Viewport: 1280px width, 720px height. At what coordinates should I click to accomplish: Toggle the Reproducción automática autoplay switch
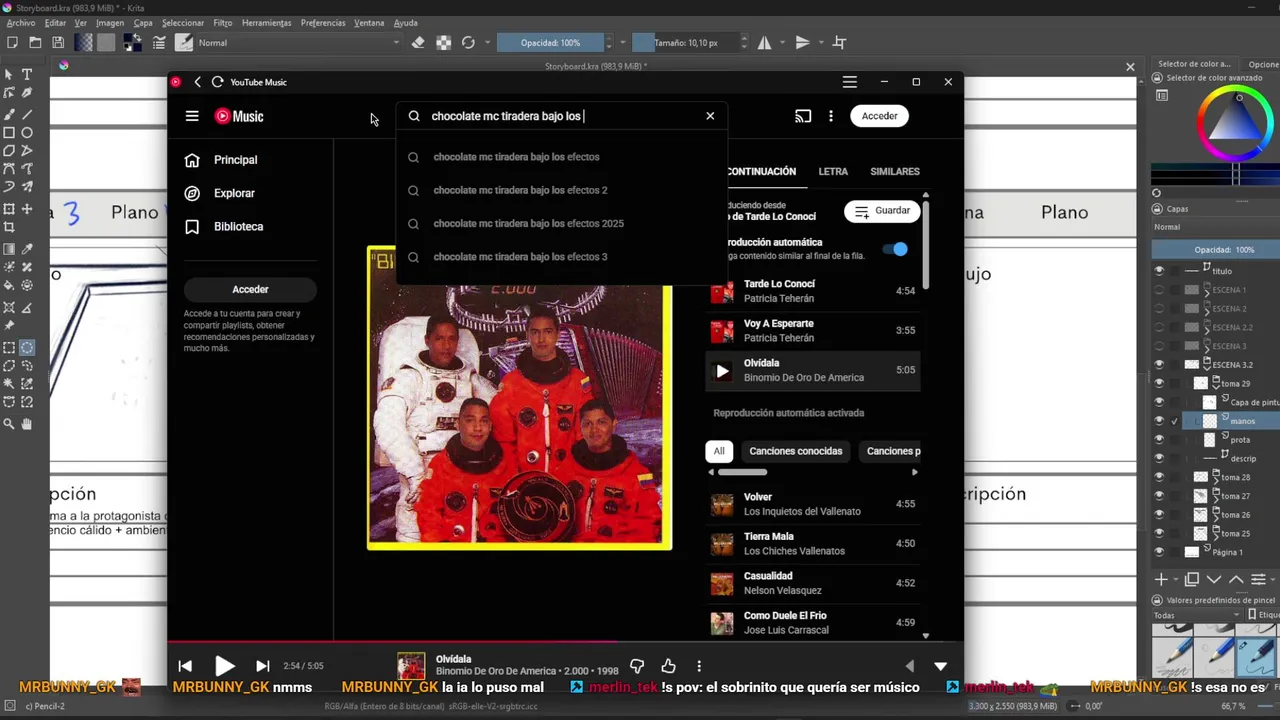(896, 249)
